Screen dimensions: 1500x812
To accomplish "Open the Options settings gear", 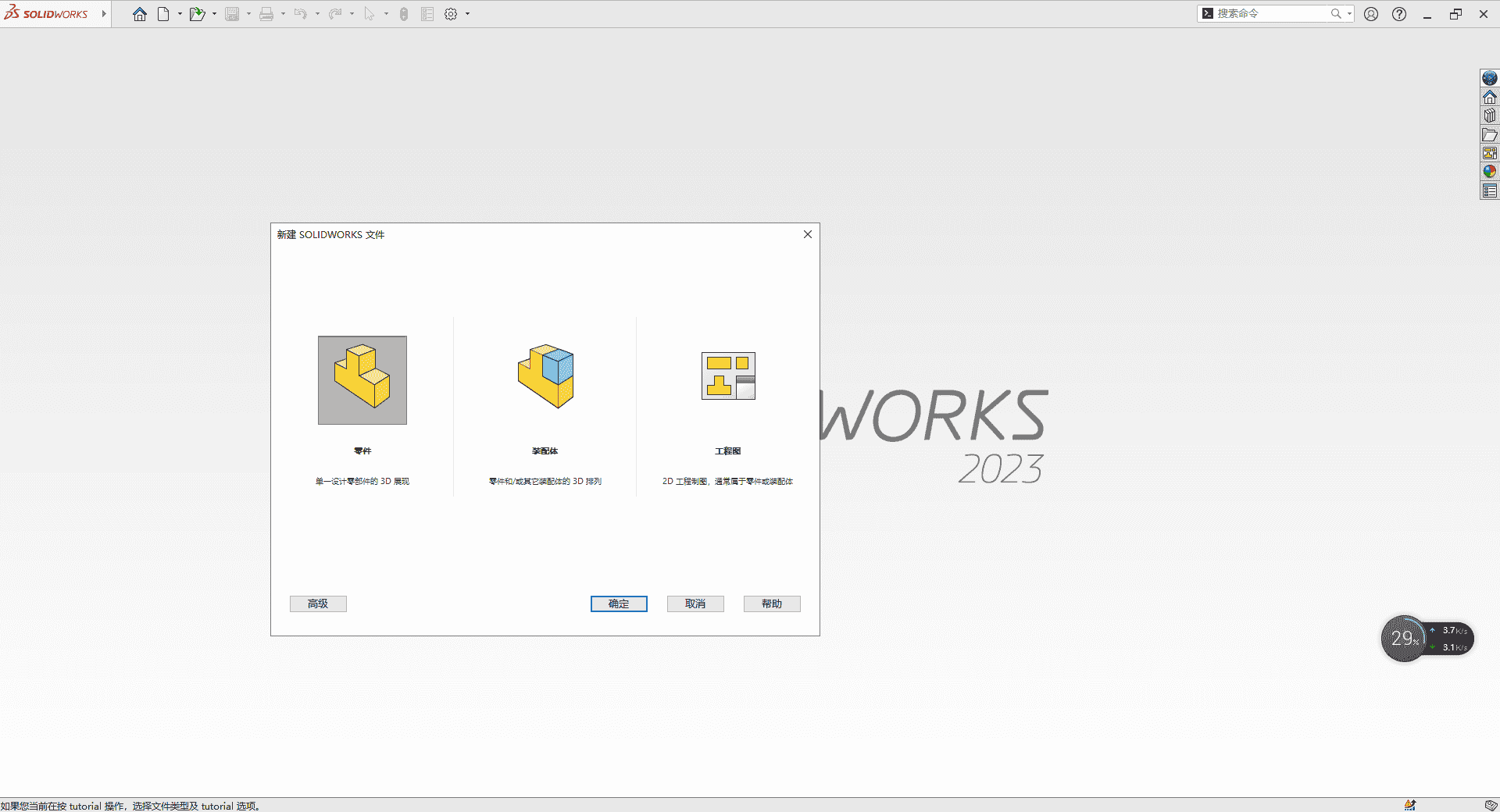I will point(451,13).
